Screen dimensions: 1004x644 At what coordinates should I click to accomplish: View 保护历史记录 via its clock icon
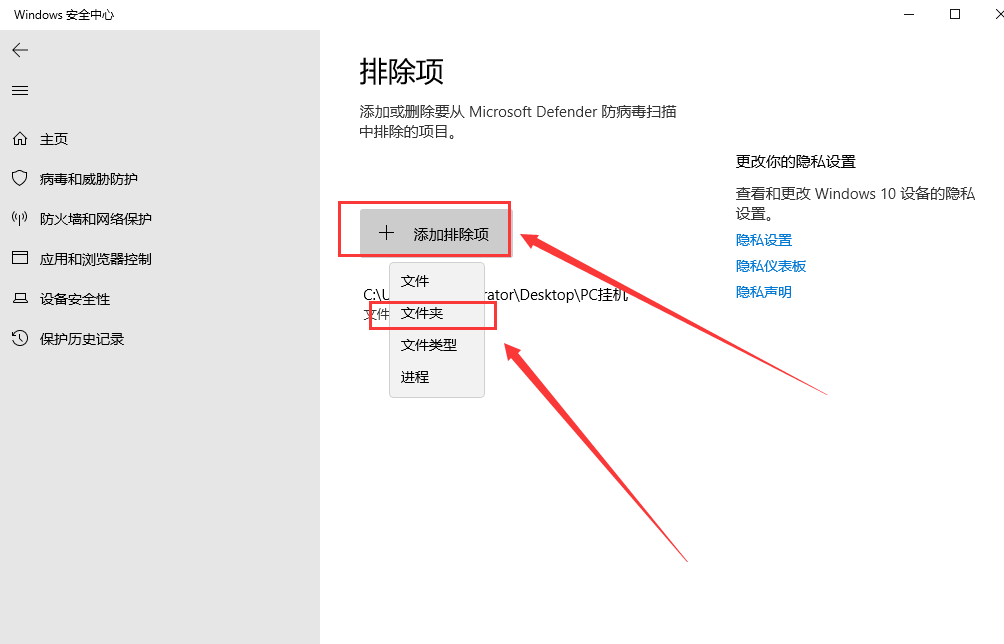(20, 338)
